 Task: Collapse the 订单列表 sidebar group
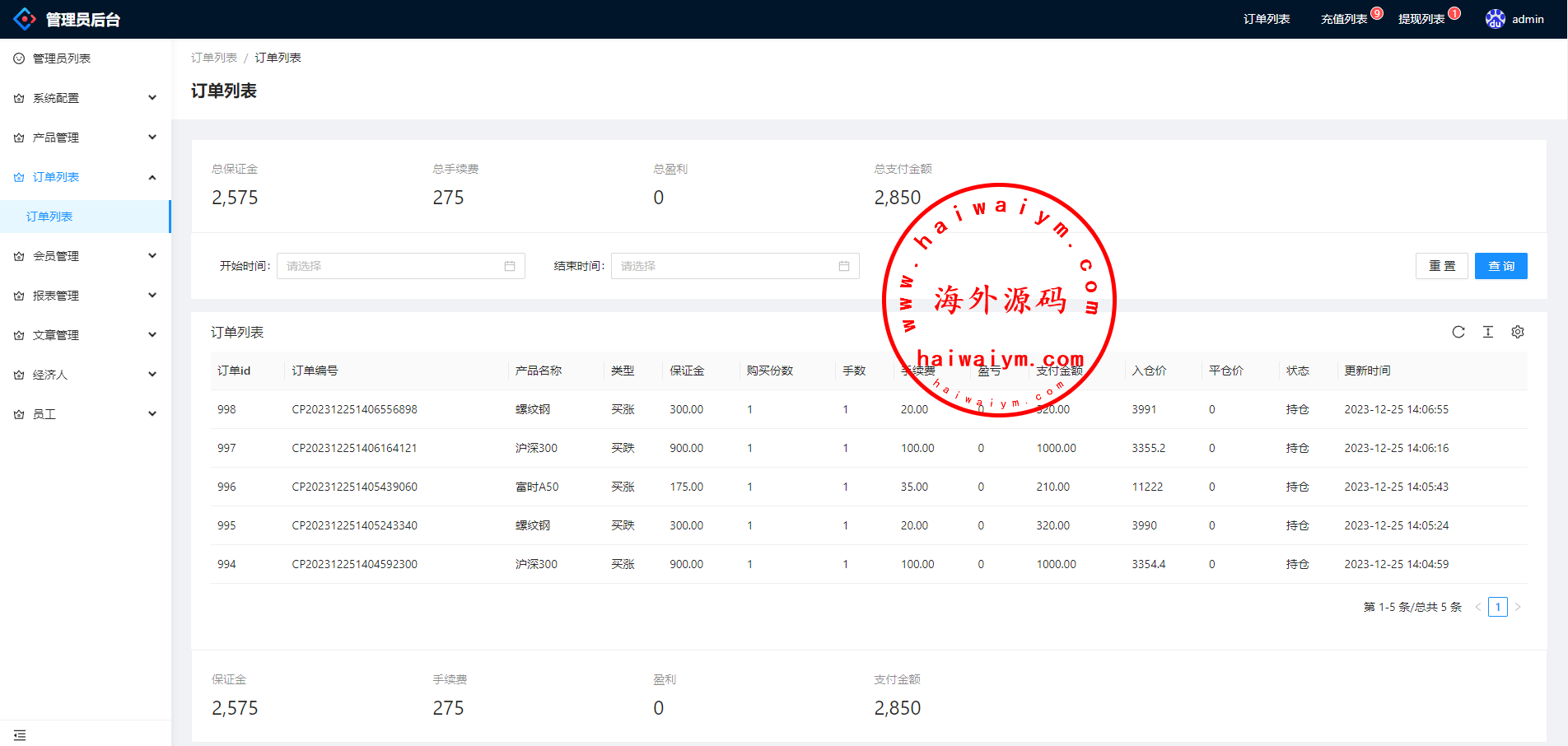pyautogui.click(x=85, y=177)
